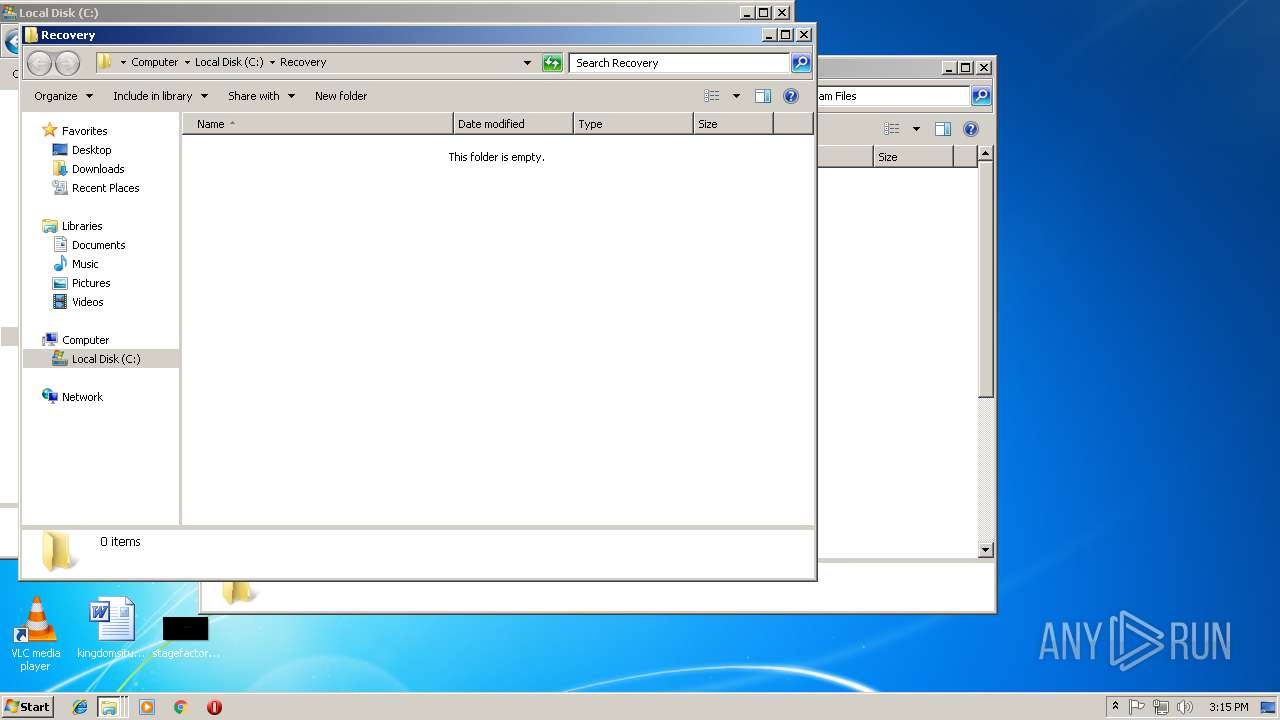Launch Google Chrome from the taskbar
Viewport: 1280px width, 720px height.
[180, 707]
